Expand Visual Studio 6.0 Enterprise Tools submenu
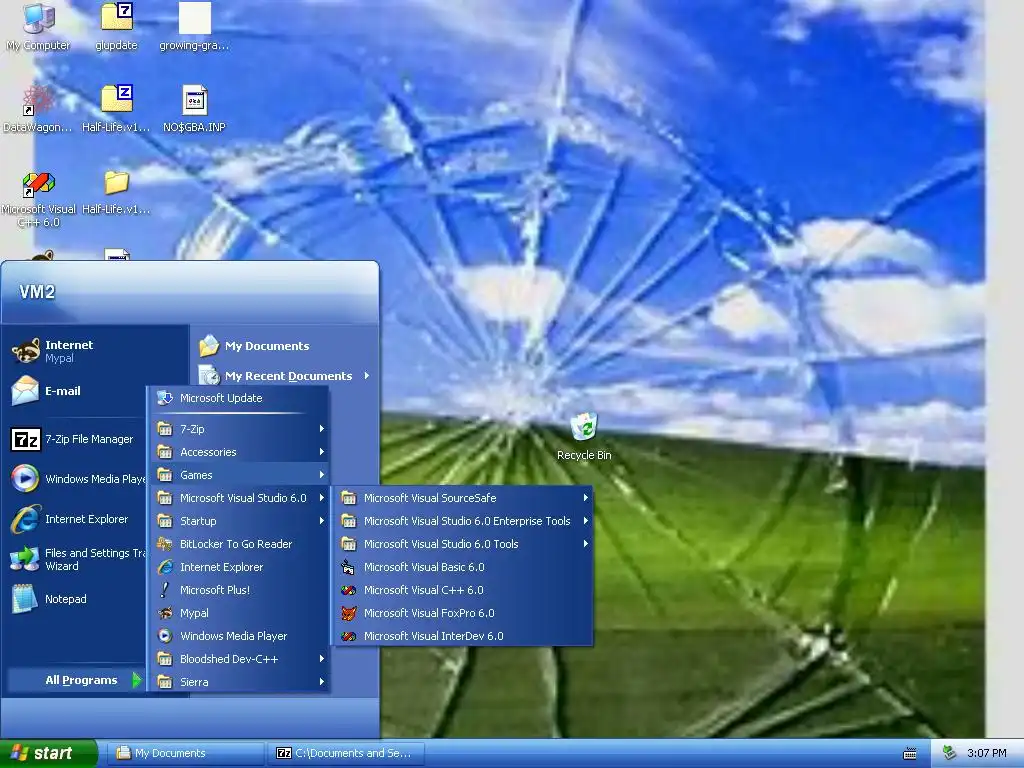The width and height of the screenshot is (1024, 768). pos(463,520)
